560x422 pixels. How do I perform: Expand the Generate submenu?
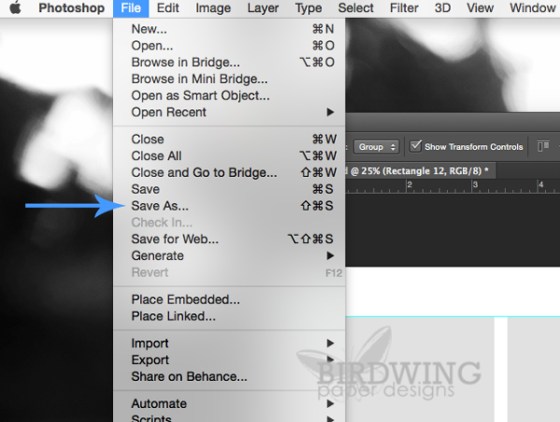229,256
